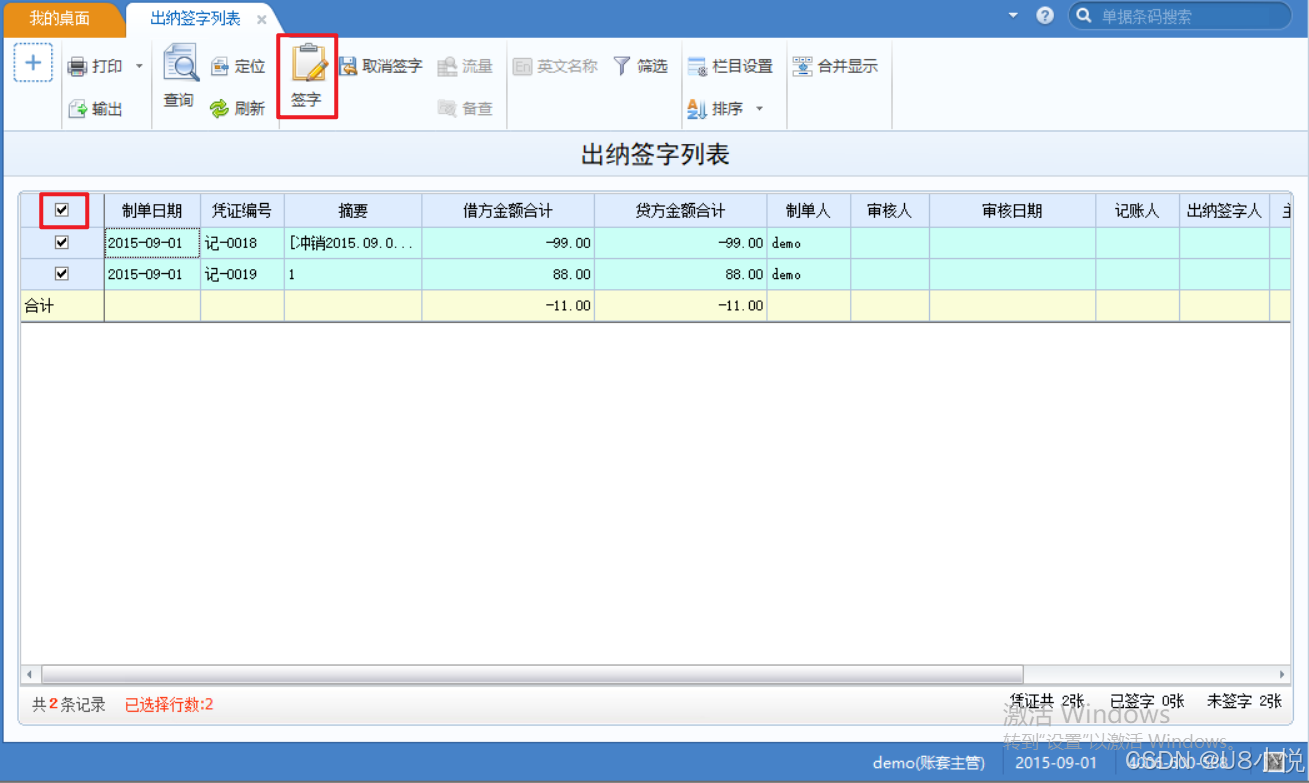This screenshot has width=1309, height=783.
Task: Click the 打印 printer icon
Action: point(77,67)
